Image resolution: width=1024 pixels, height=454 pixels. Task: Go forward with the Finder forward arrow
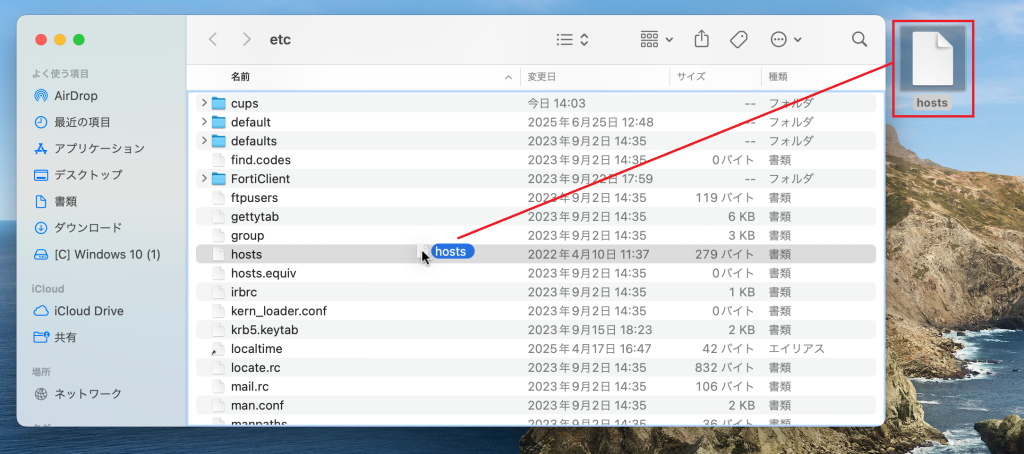pyautogui.click(x=246, y=39)
